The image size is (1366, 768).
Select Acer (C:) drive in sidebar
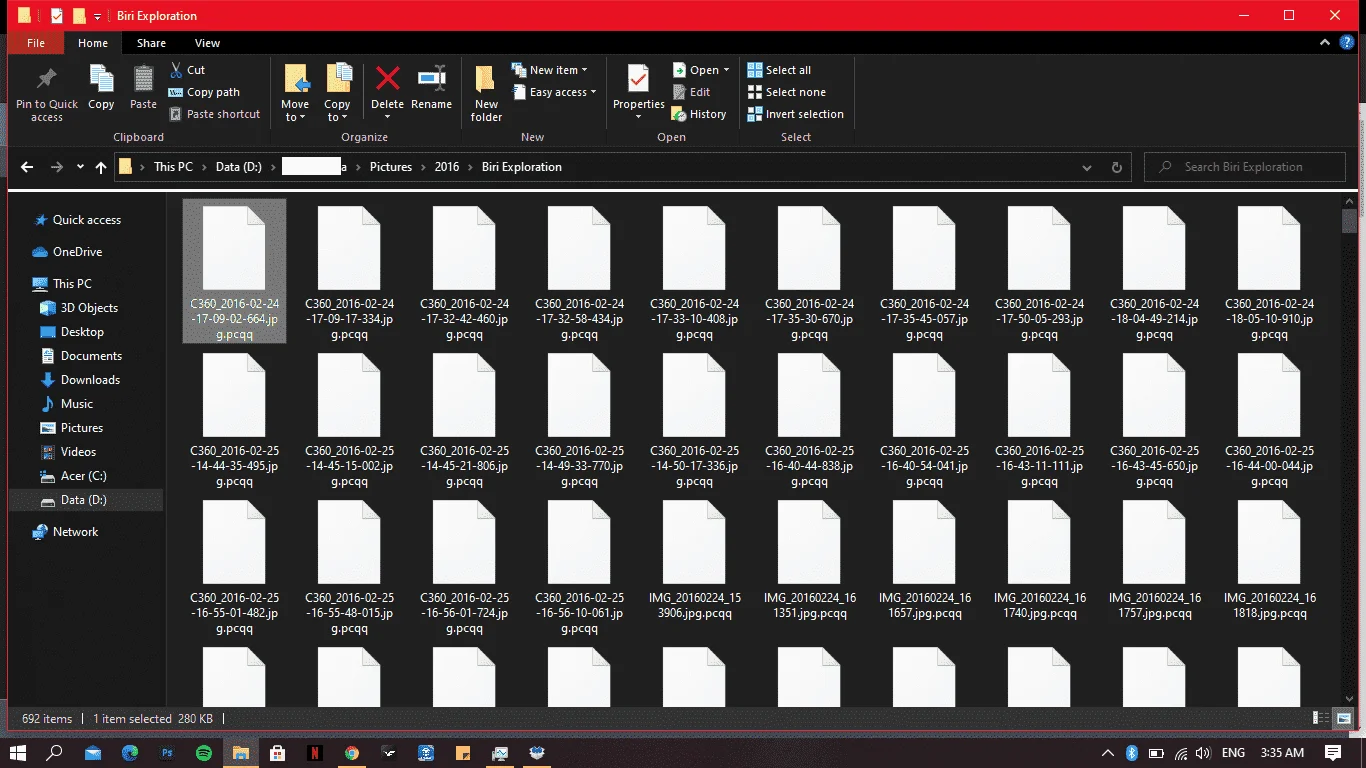point(83,476)
